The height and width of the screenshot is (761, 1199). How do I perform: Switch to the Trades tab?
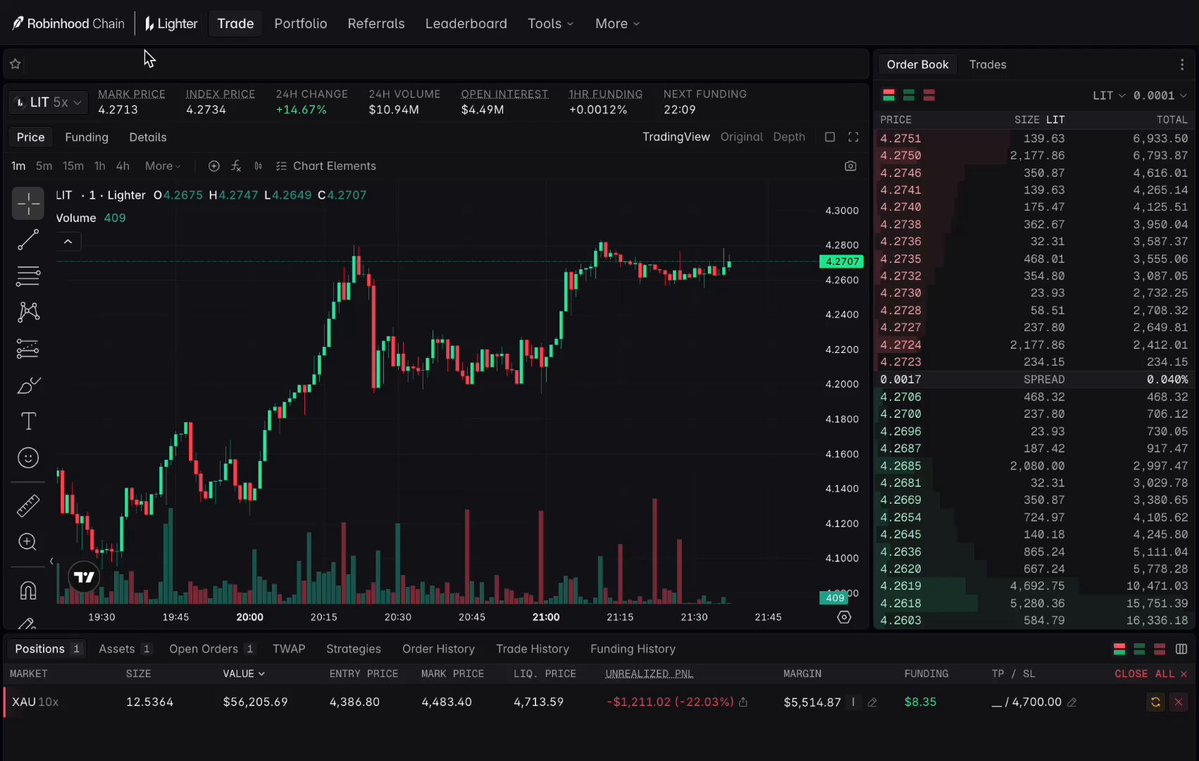[x=987, y=65]
